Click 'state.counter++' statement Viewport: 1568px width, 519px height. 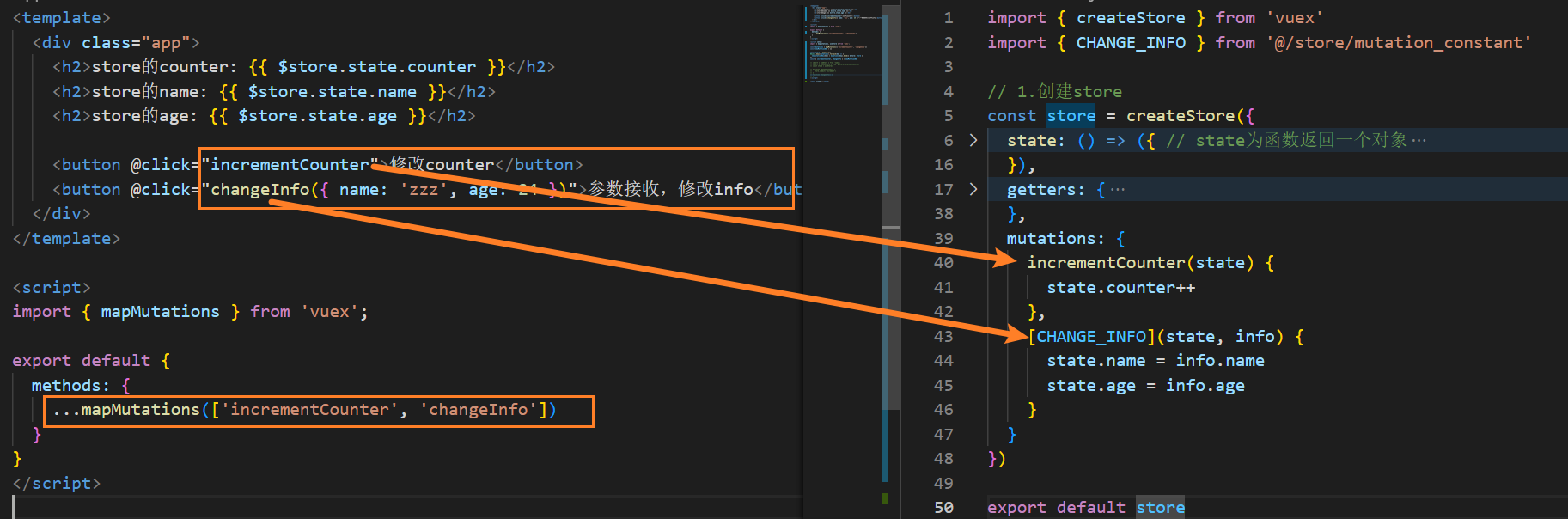point(1120,288)
